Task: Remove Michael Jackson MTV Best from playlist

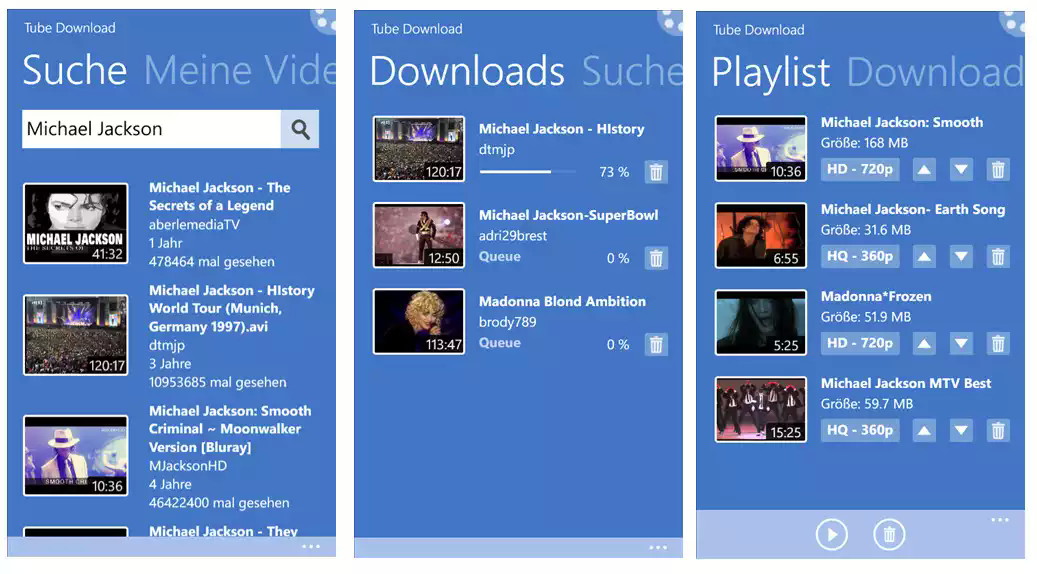Action: [x=998, y=430]
